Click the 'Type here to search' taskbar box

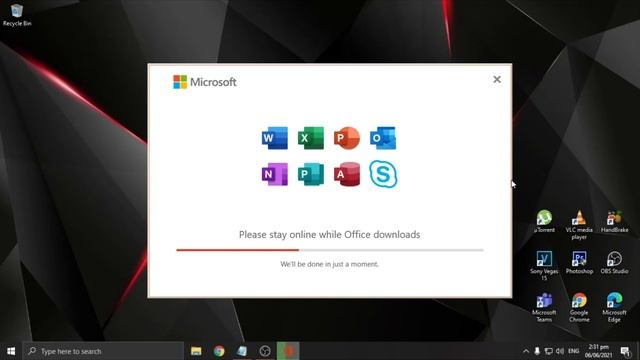coord(103,351)
